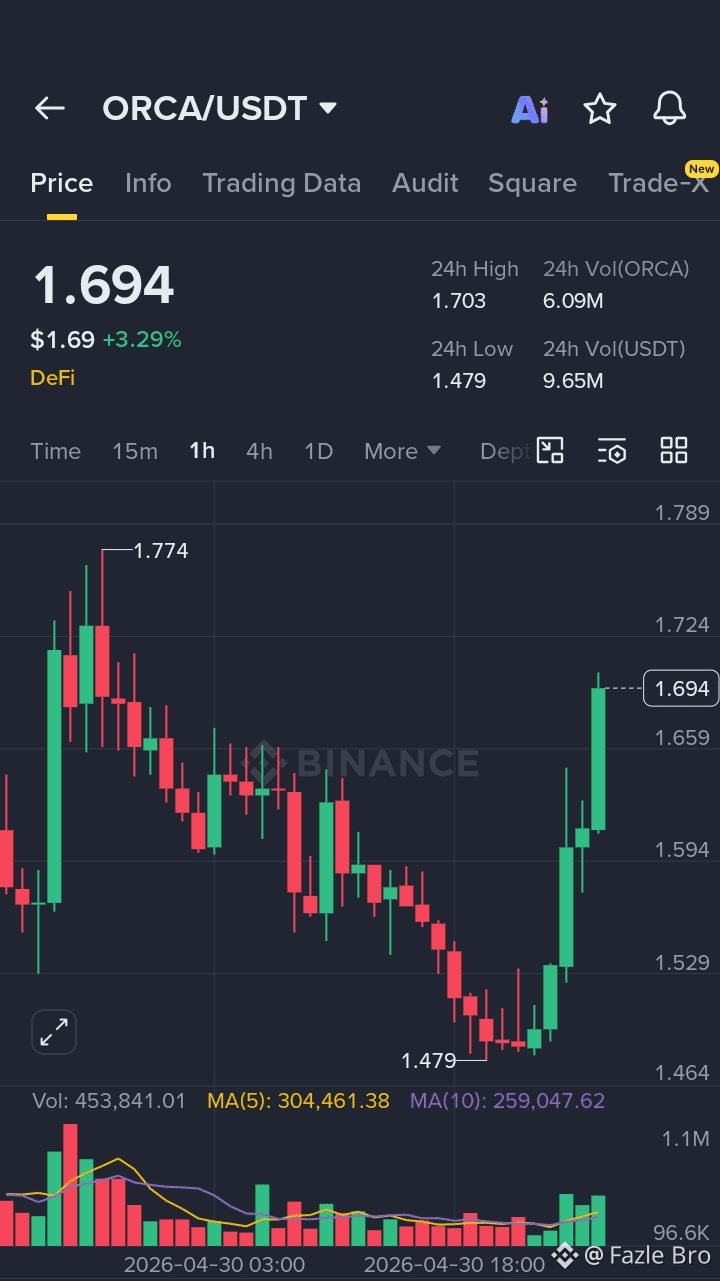Tap the large 1.694 last price

(x=104, y=285)
